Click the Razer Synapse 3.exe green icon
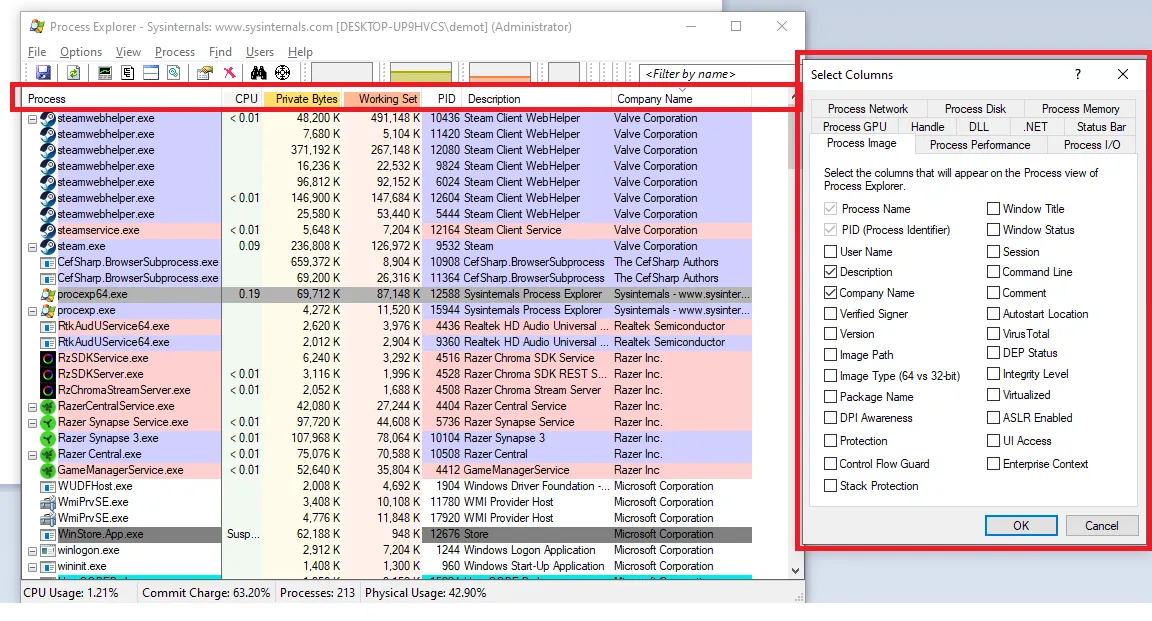This screenshot has height=621, width=1152. coord(48,438)
